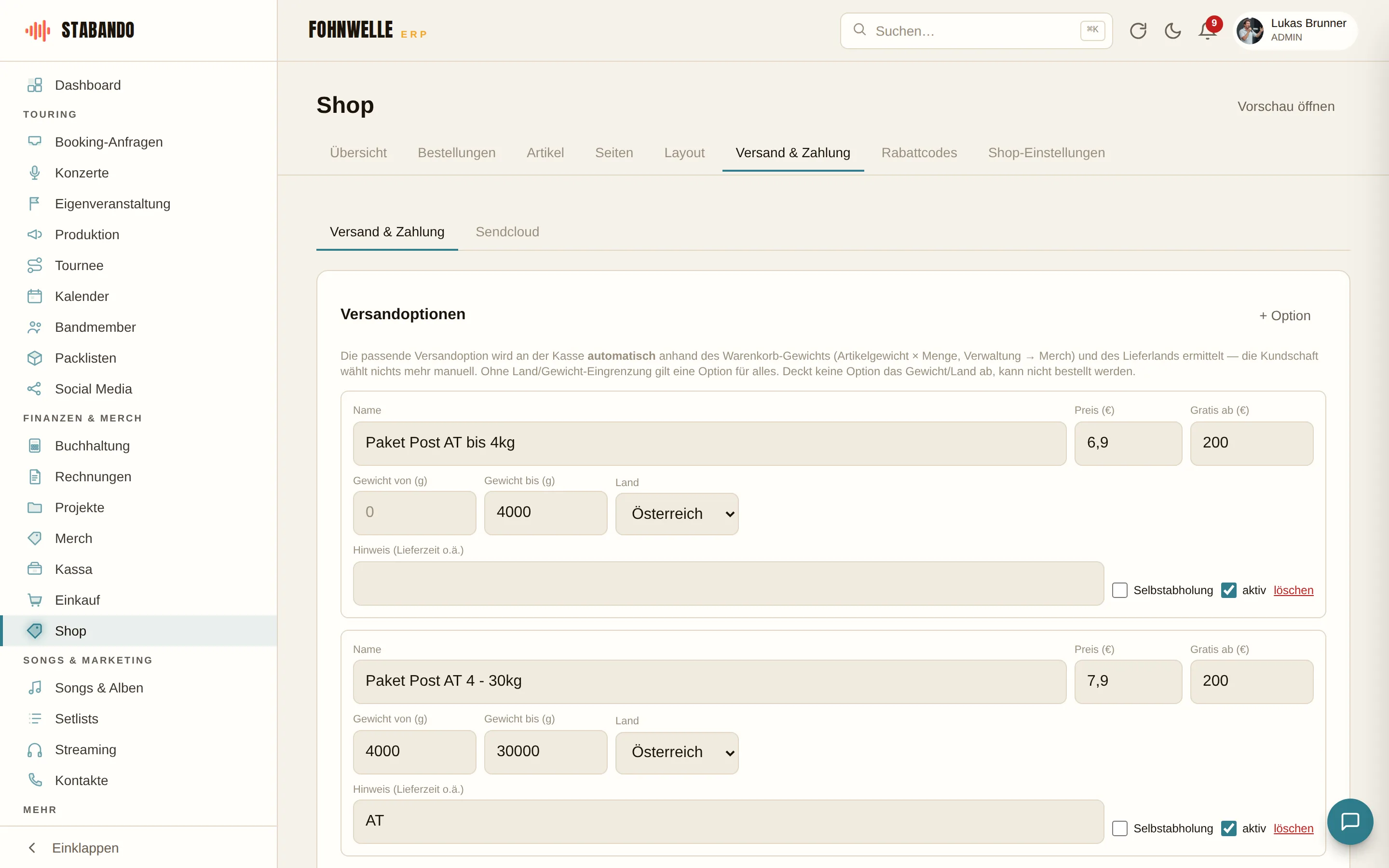Click the Produktion megaphone icon
Screen dimensions: 1389x868
coord(34,234)
